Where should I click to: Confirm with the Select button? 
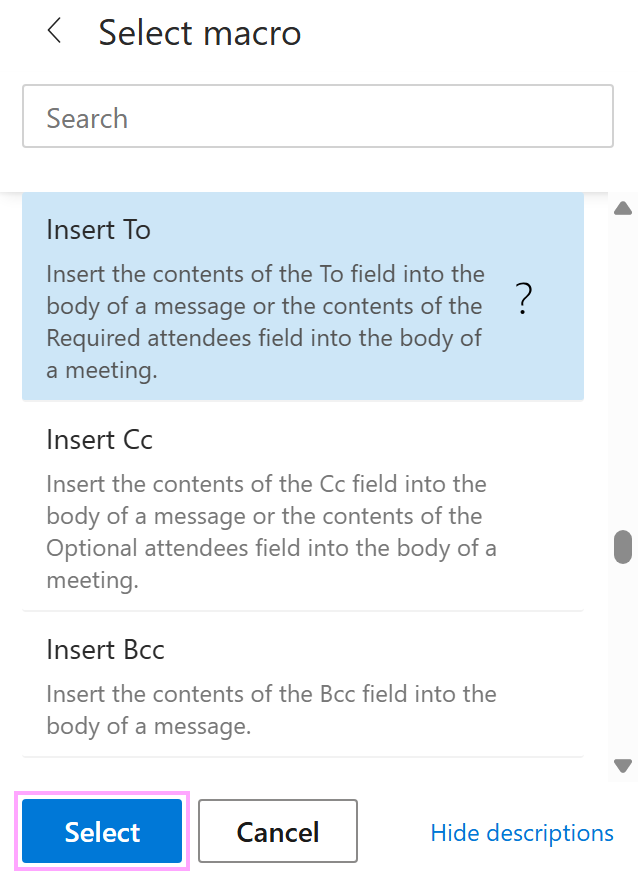(x=101, y=831)
